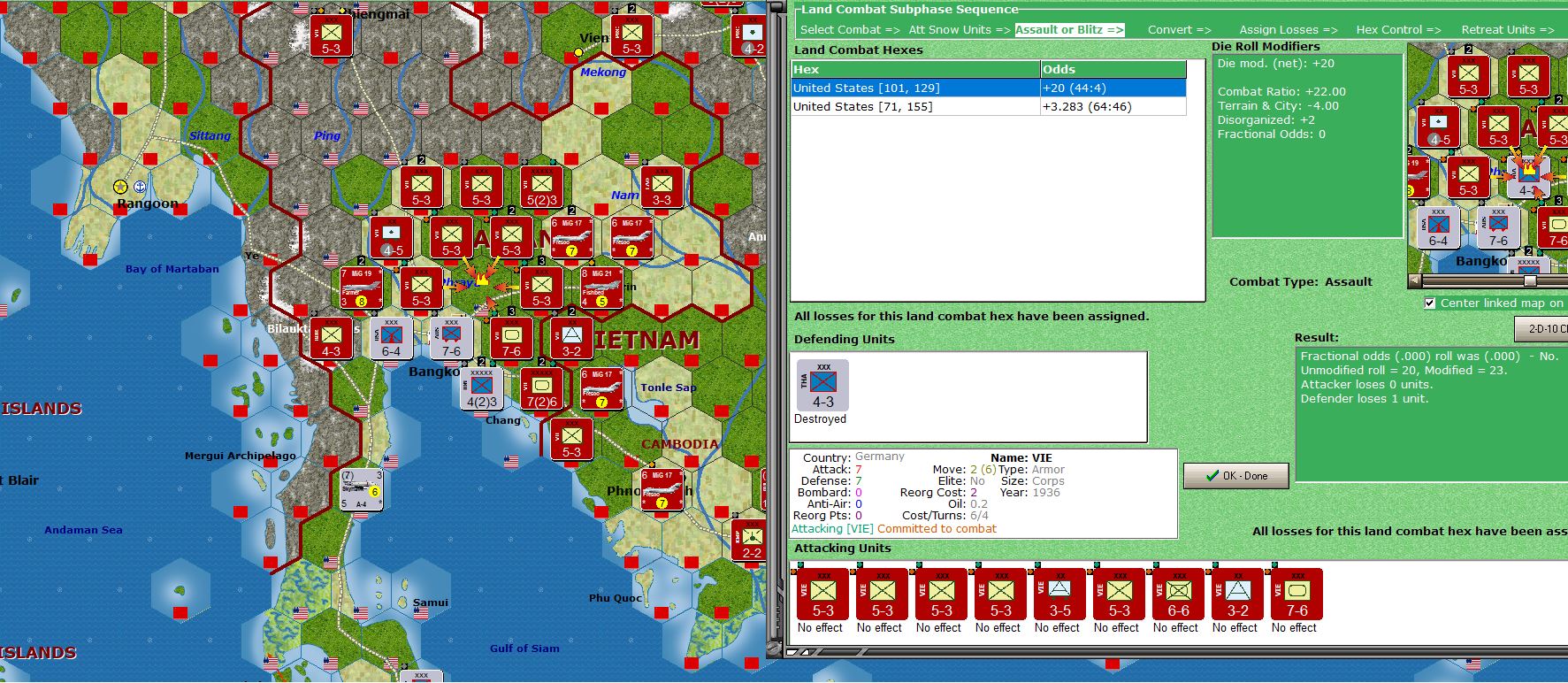Click the Die mod. (net): +20 line
The width and height of the screenshot is (1568, 683).
point(1275,64)
